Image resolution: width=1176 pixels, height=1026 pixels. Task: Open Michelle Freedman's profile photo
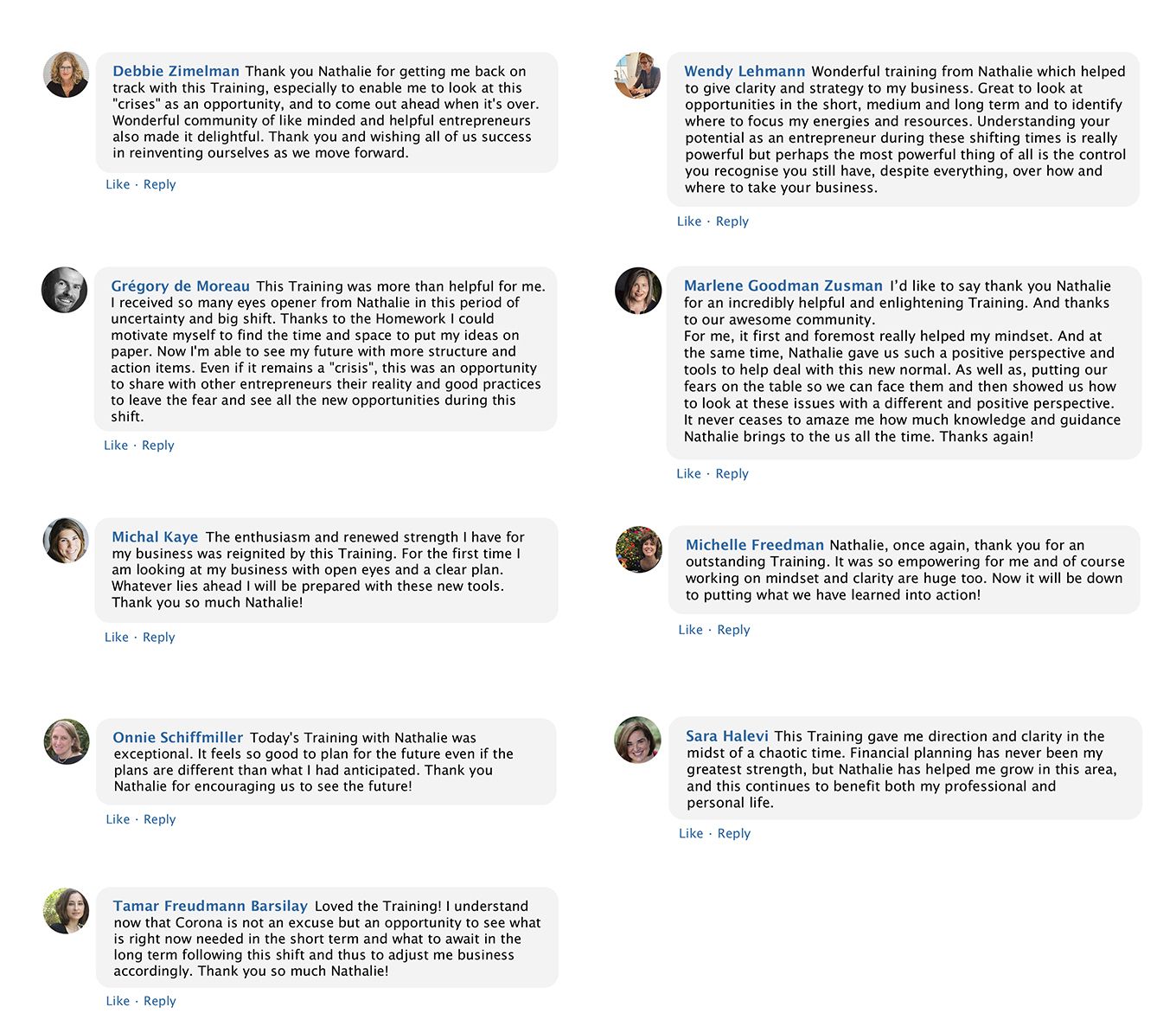coord(639,549)
